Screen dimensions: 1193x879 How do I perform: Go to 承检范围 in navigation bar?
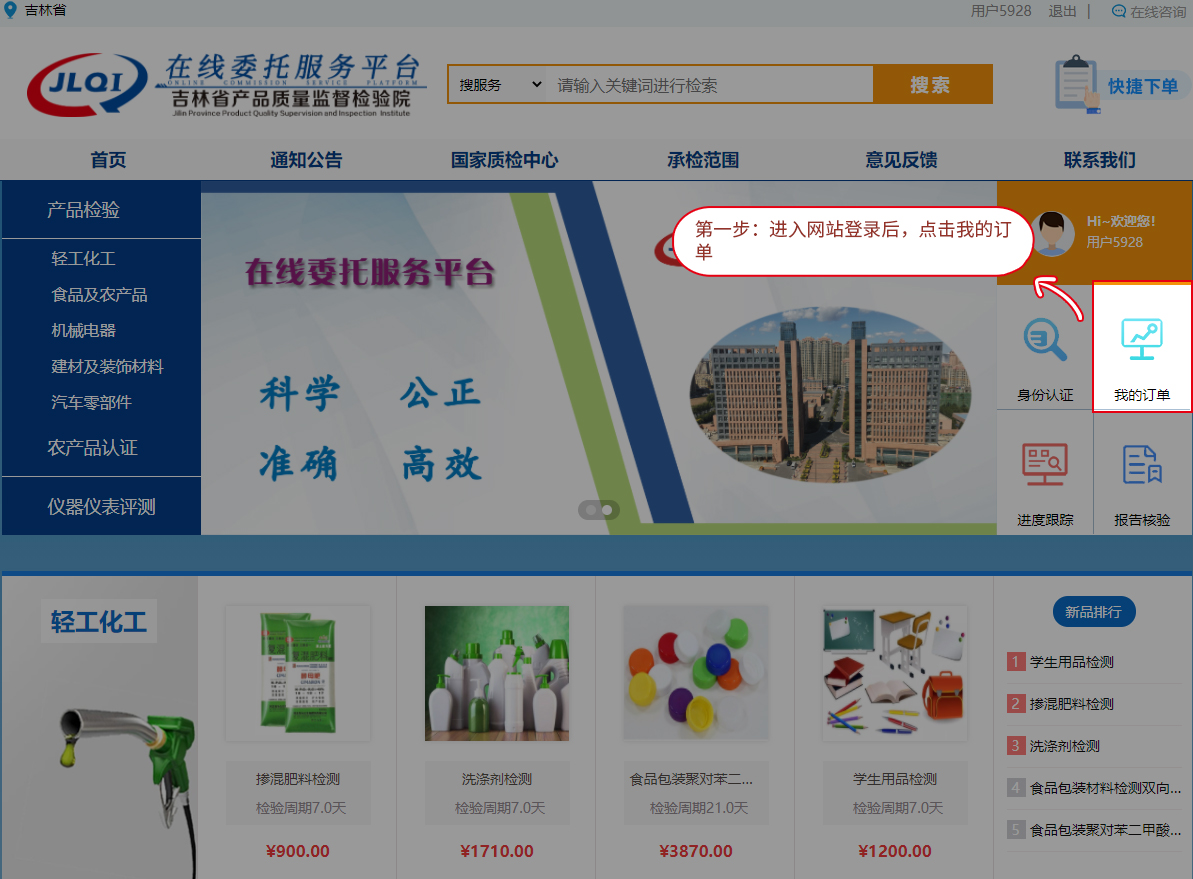coord(703,160)
